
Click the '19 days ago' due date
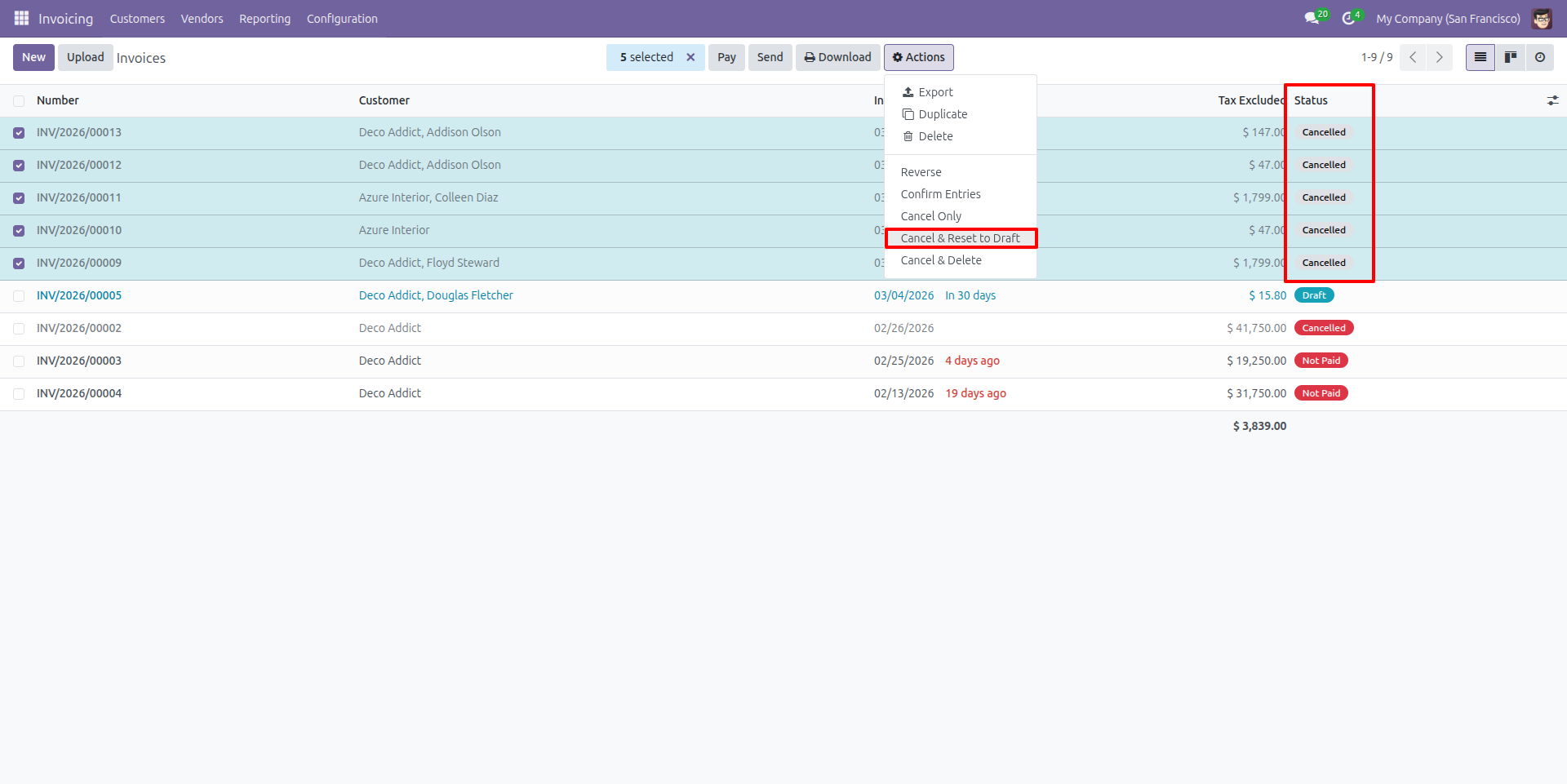click(x=975, y=393)
